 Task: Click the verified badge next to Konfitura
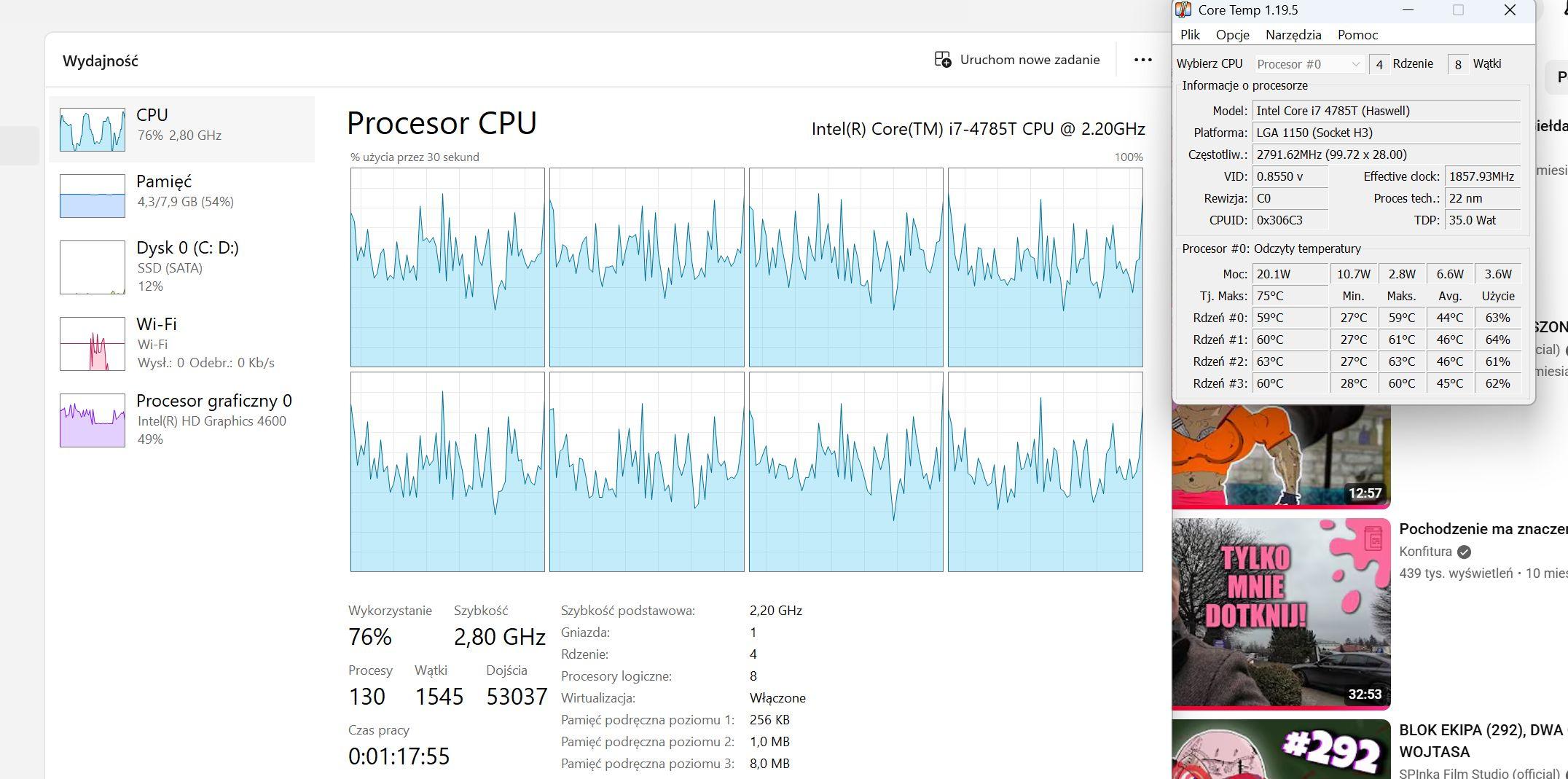tap(1465, 552)
